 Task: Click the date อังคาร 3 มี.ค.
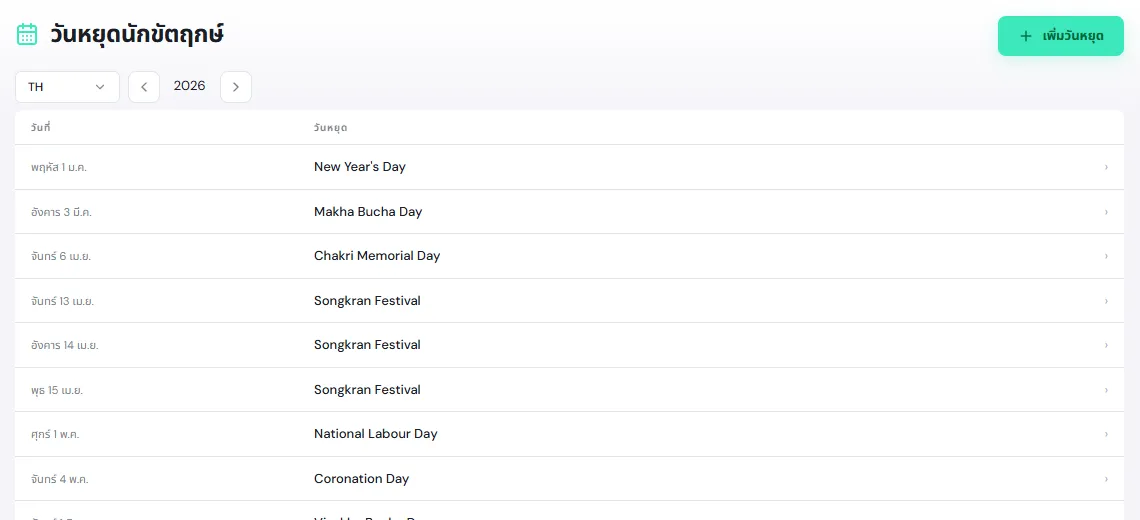pos(61,212)
